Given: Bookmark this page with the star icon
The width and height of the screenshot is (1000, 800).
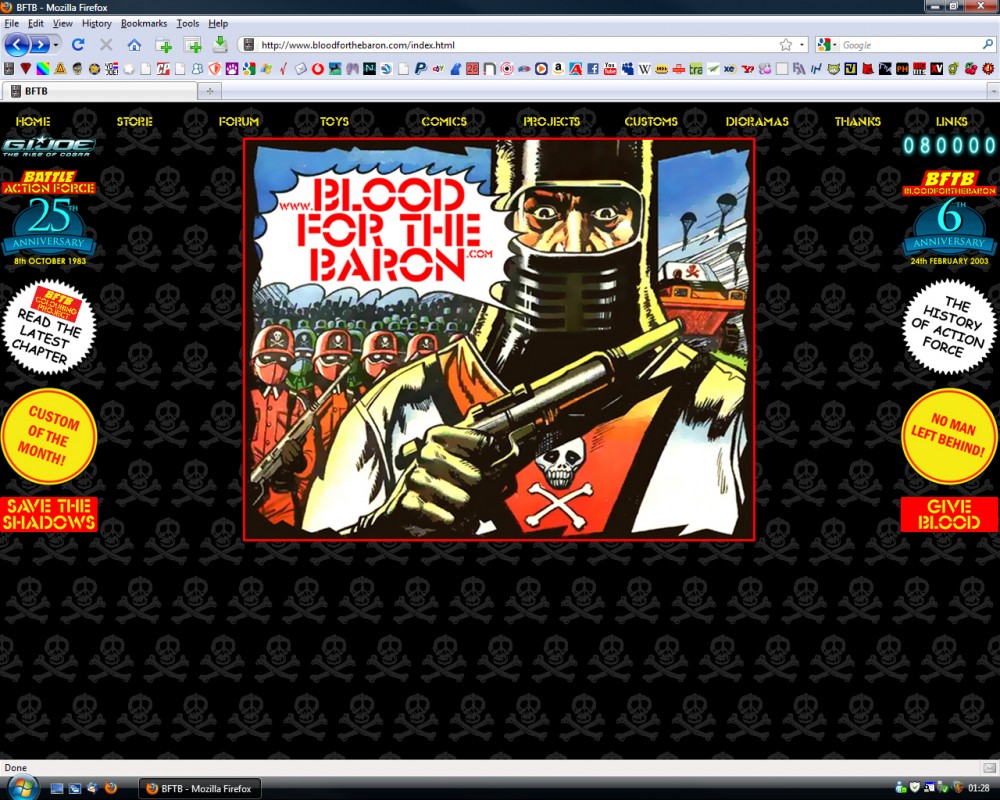Looking at the screenshot, I should pyautogui.click(x=786, y=45).
